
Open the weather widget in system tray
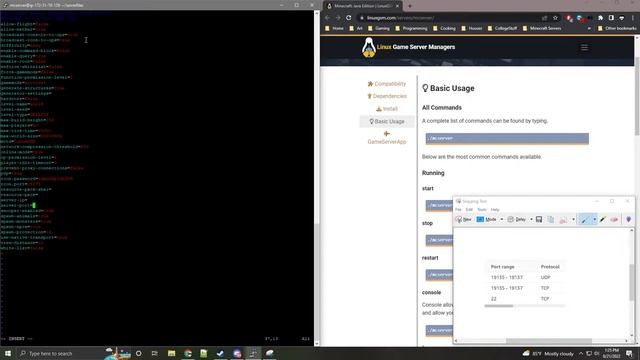[548, 353]
